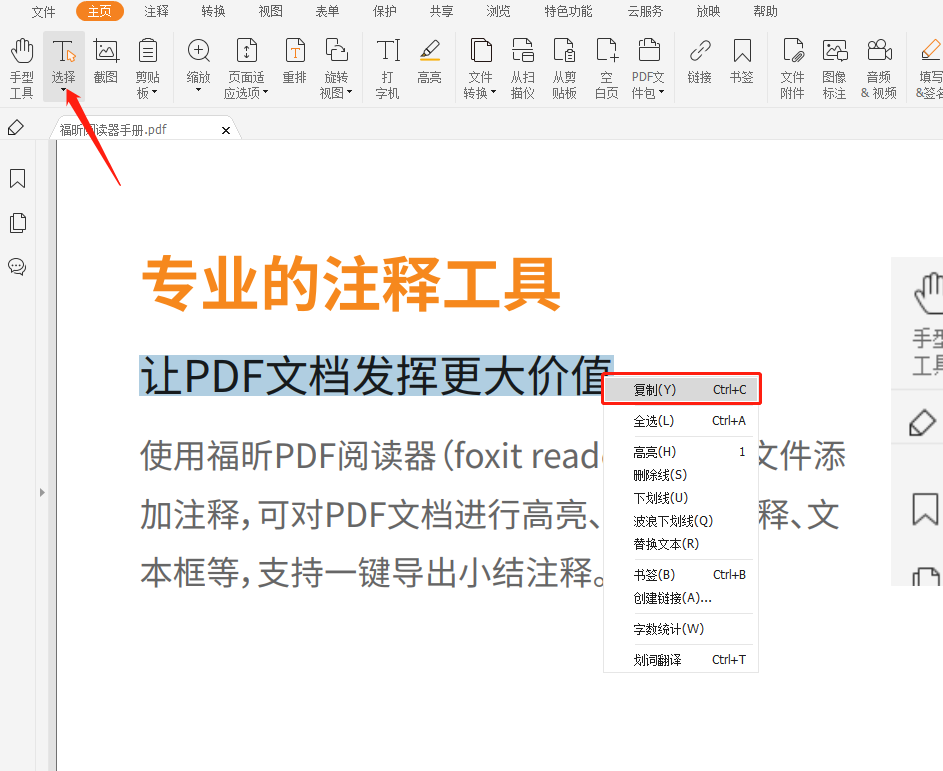Expand the left navigation panel arrow
943x771 pixels.
[x=42, y=492]
